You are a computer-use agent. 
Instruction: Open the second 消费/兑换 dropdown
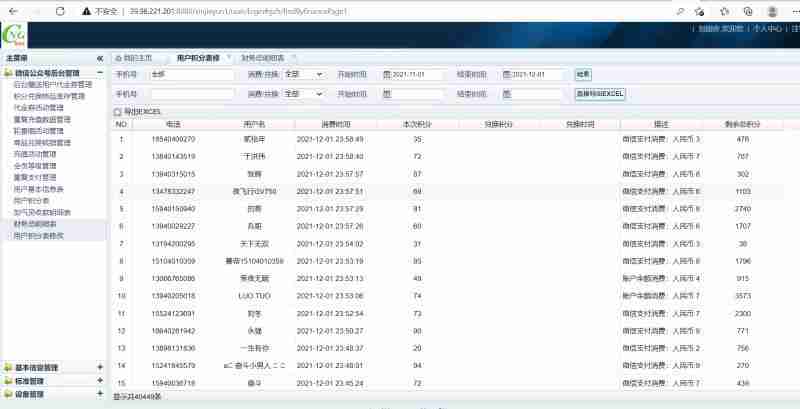click(x=303, y=94)
